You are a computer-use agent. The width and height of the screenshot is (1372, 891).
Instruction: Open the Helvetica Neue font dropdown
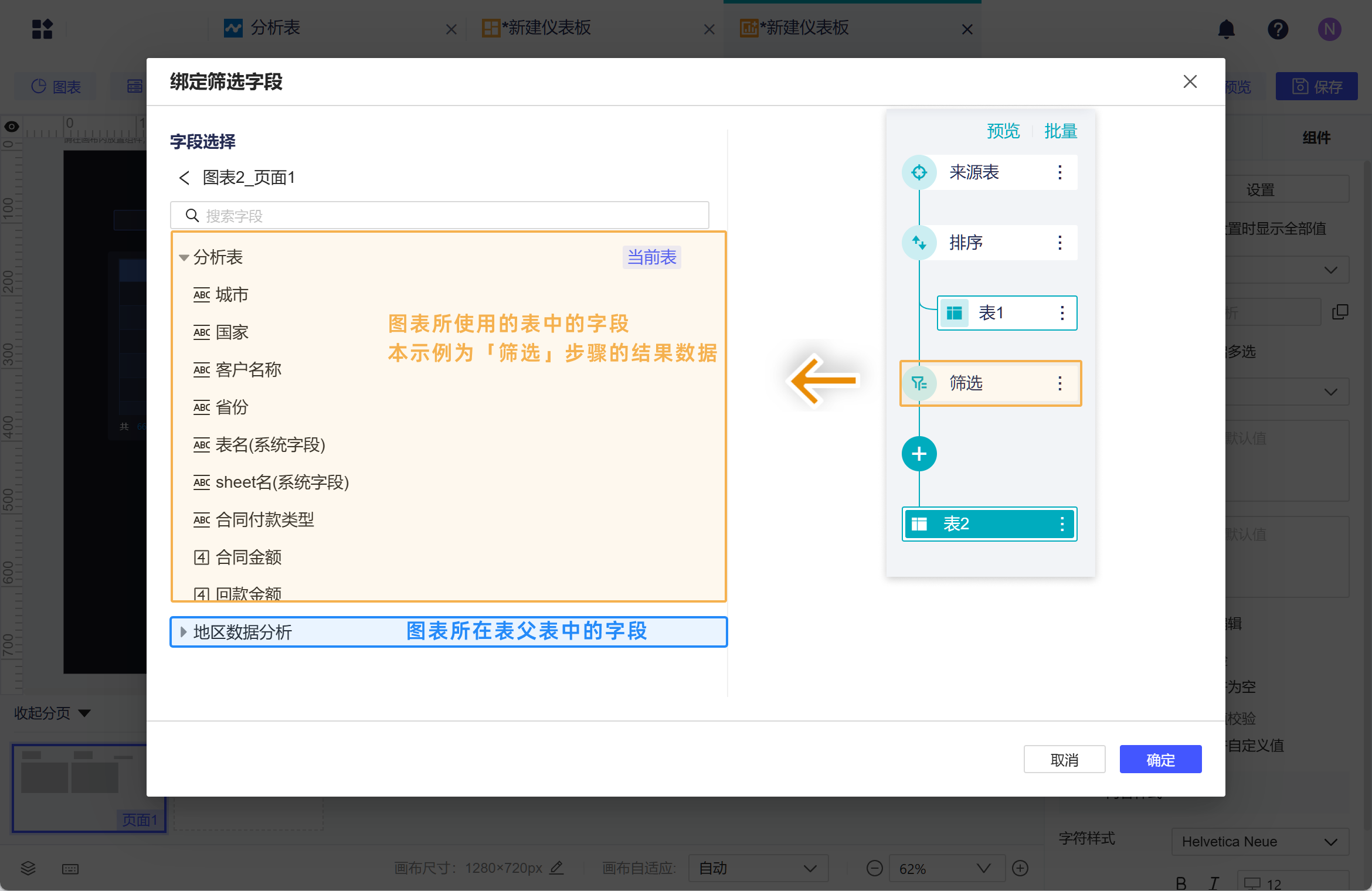1259,842
